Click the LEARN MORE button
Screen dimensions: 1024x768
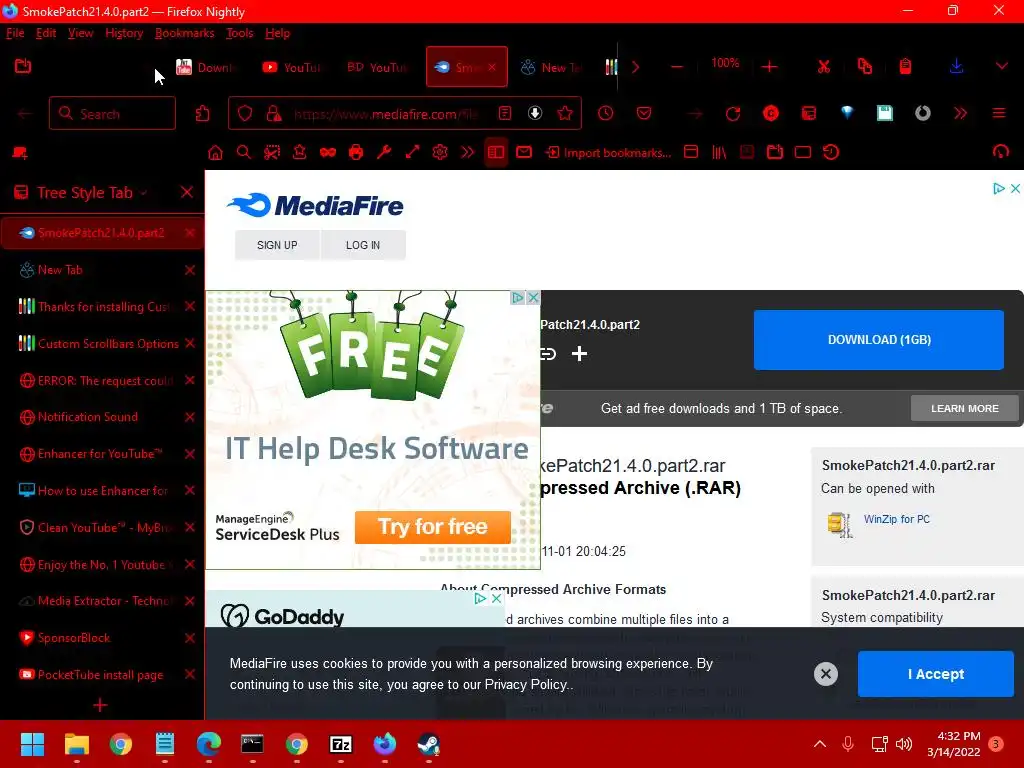coord(964,408)
